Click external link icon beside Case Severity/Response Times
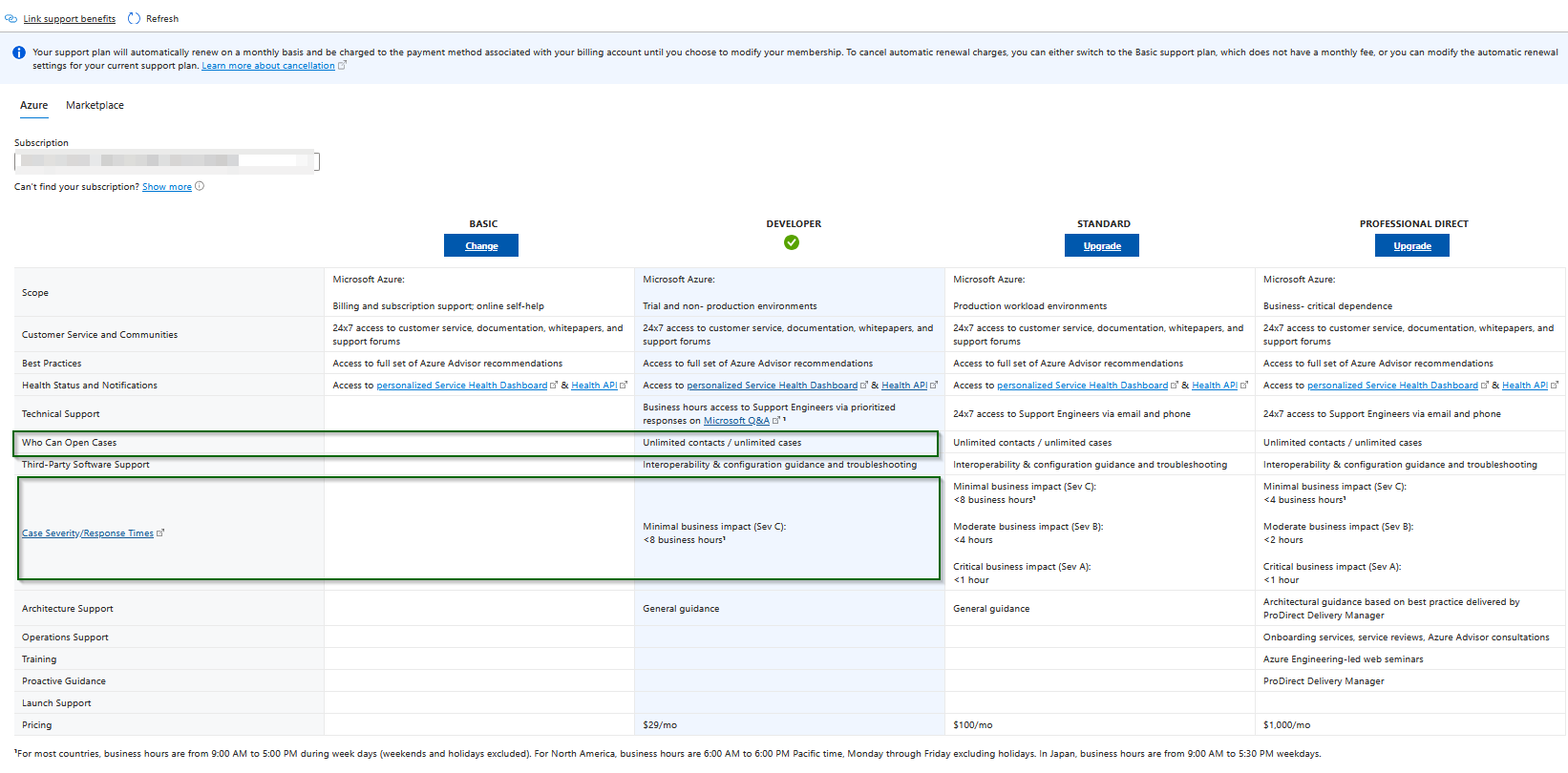Viewport: 1568px width, 773px height. point(160,533)
